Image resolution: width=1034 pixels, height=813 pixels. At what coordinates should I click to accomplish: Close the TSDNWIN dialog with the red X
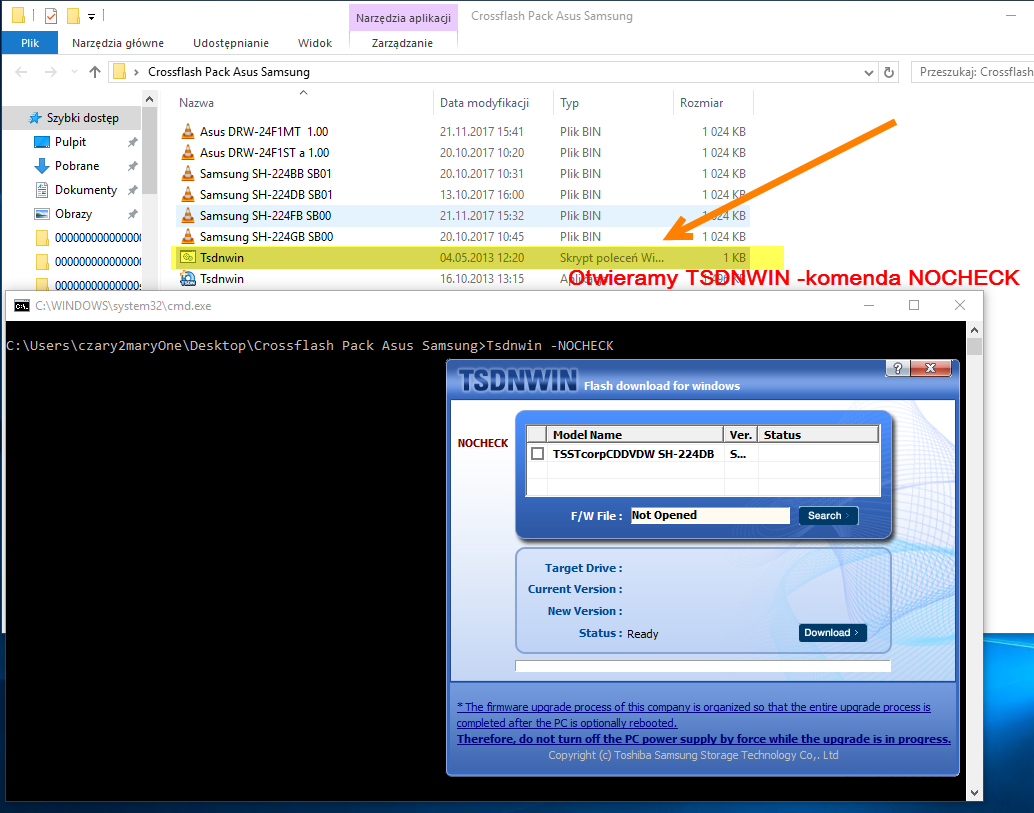click(930, 368)
